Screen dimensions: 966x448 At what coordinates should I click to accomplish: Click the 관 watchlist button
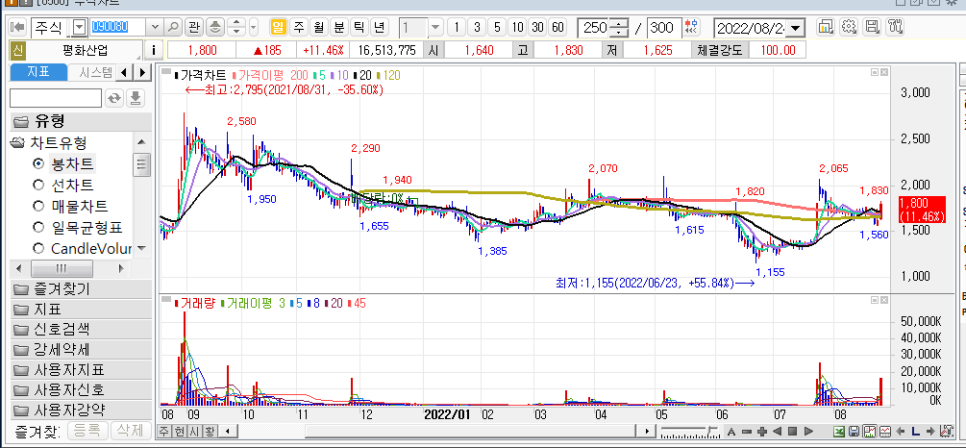click(x=195, y=28)
